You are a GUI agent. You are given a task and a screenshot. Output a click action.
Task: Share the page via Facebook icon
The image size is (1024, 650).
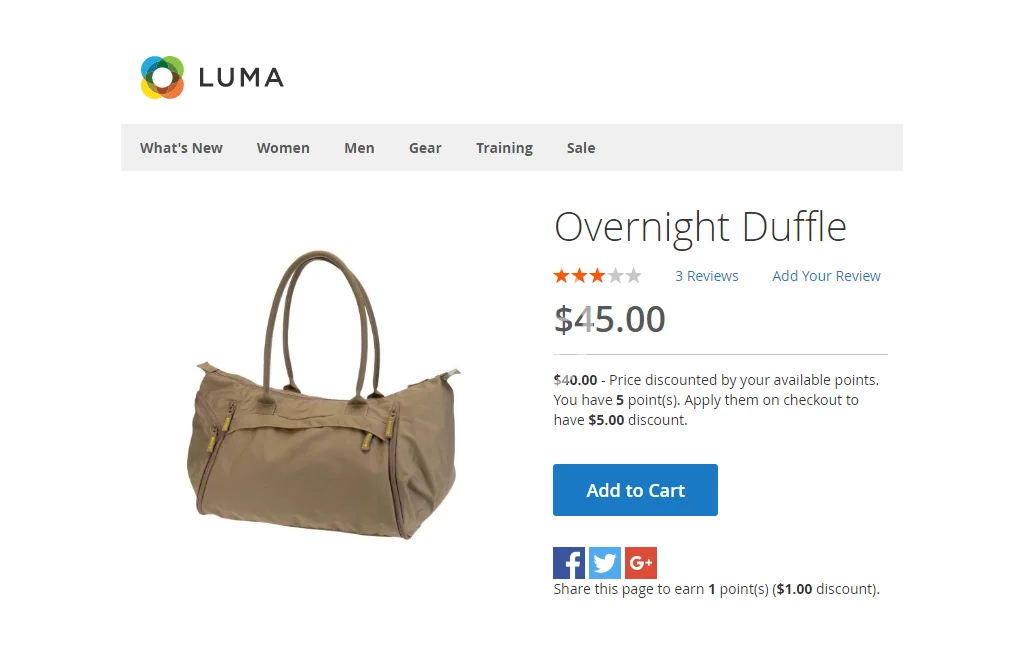(569, 562)
